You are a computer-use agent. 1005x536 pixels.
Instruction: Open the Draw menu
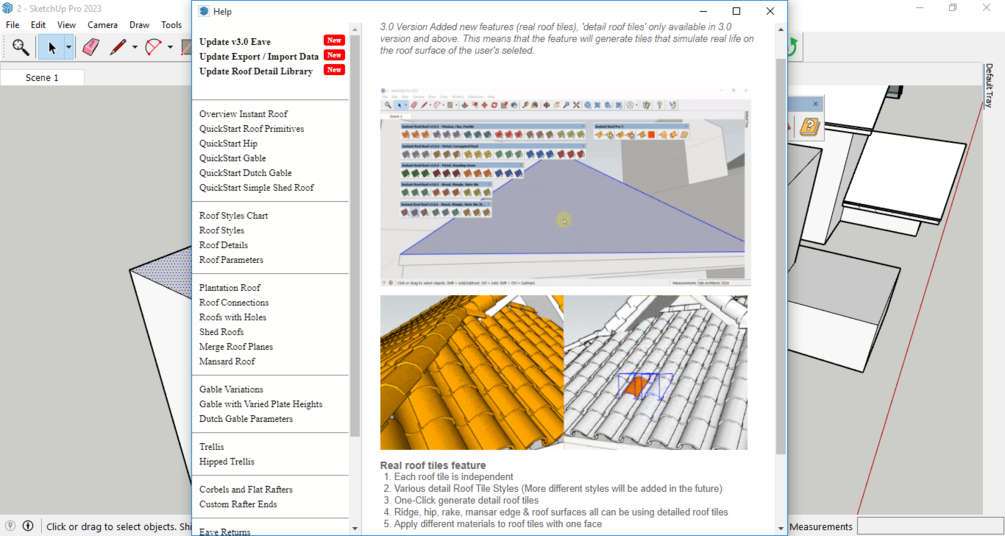(139, 25)
